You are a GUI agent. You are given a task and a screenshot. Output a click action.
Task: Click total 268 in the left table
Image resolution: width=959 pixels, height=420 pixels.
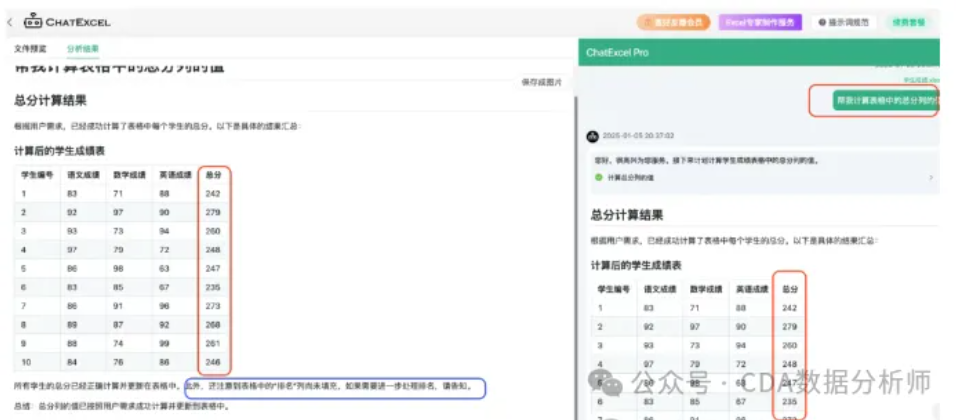pyautogui.click(x=213, y=325)
